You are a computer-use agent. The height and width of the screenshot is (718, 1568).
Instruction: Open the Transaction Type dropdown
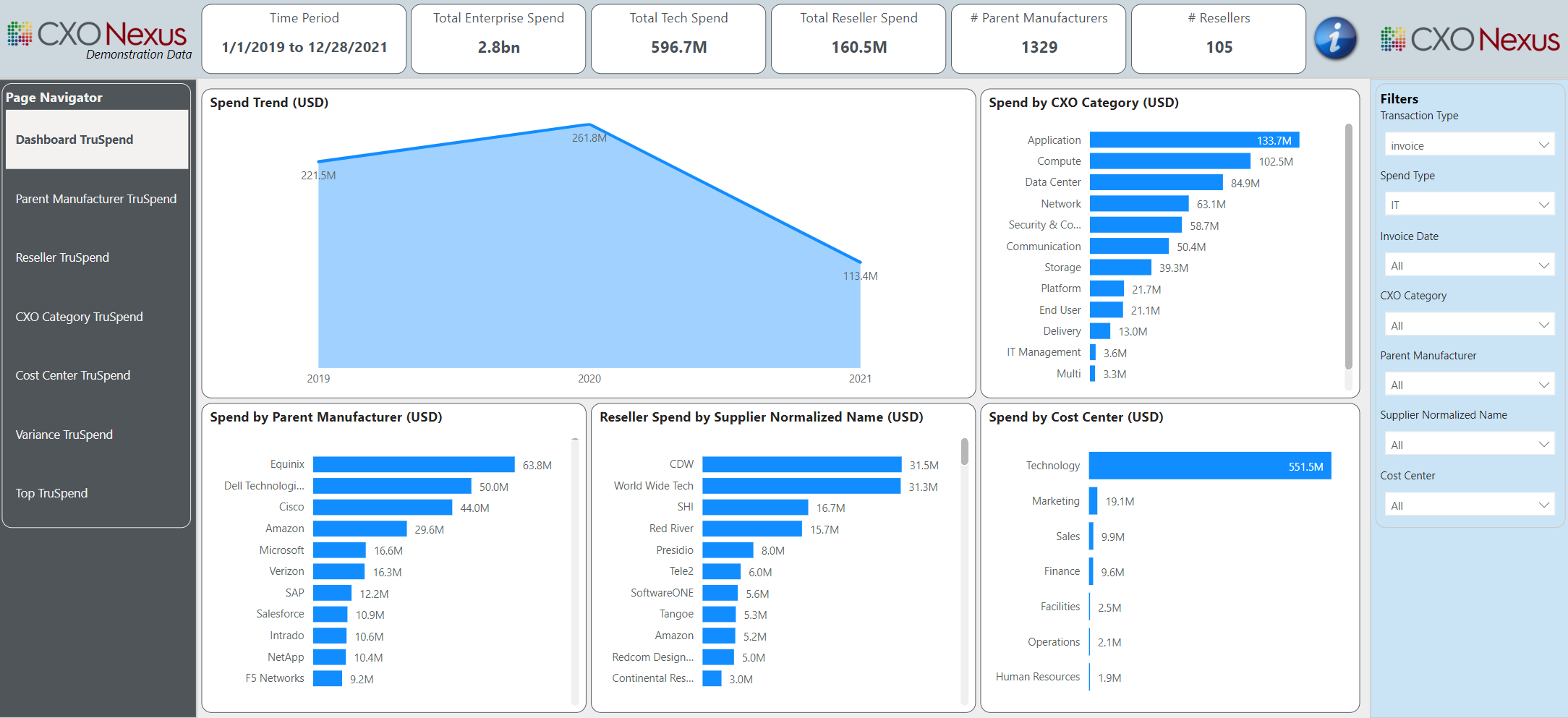click(x=1469, y=145)
